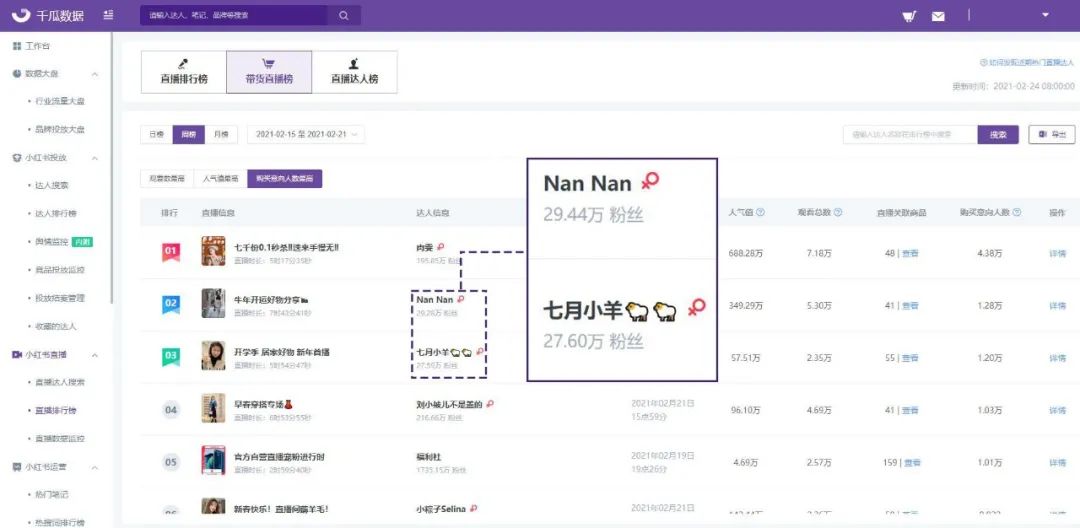Open 热门笔记 in the sidebar
The height and width of the screenshot is (528, 1080).
click(x=52, y=495)
